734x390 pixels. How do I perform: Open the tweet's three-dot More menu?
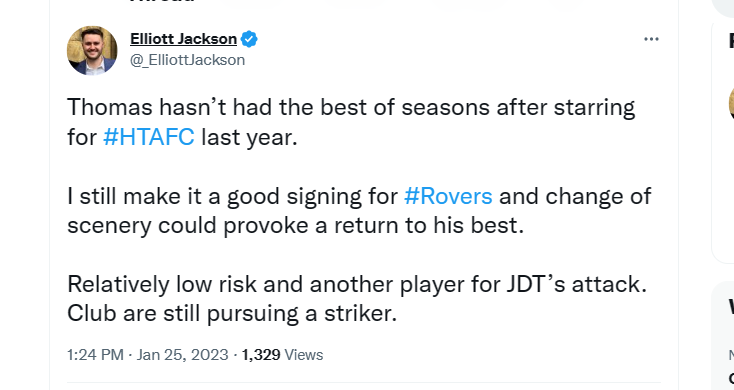pos(651,39)
